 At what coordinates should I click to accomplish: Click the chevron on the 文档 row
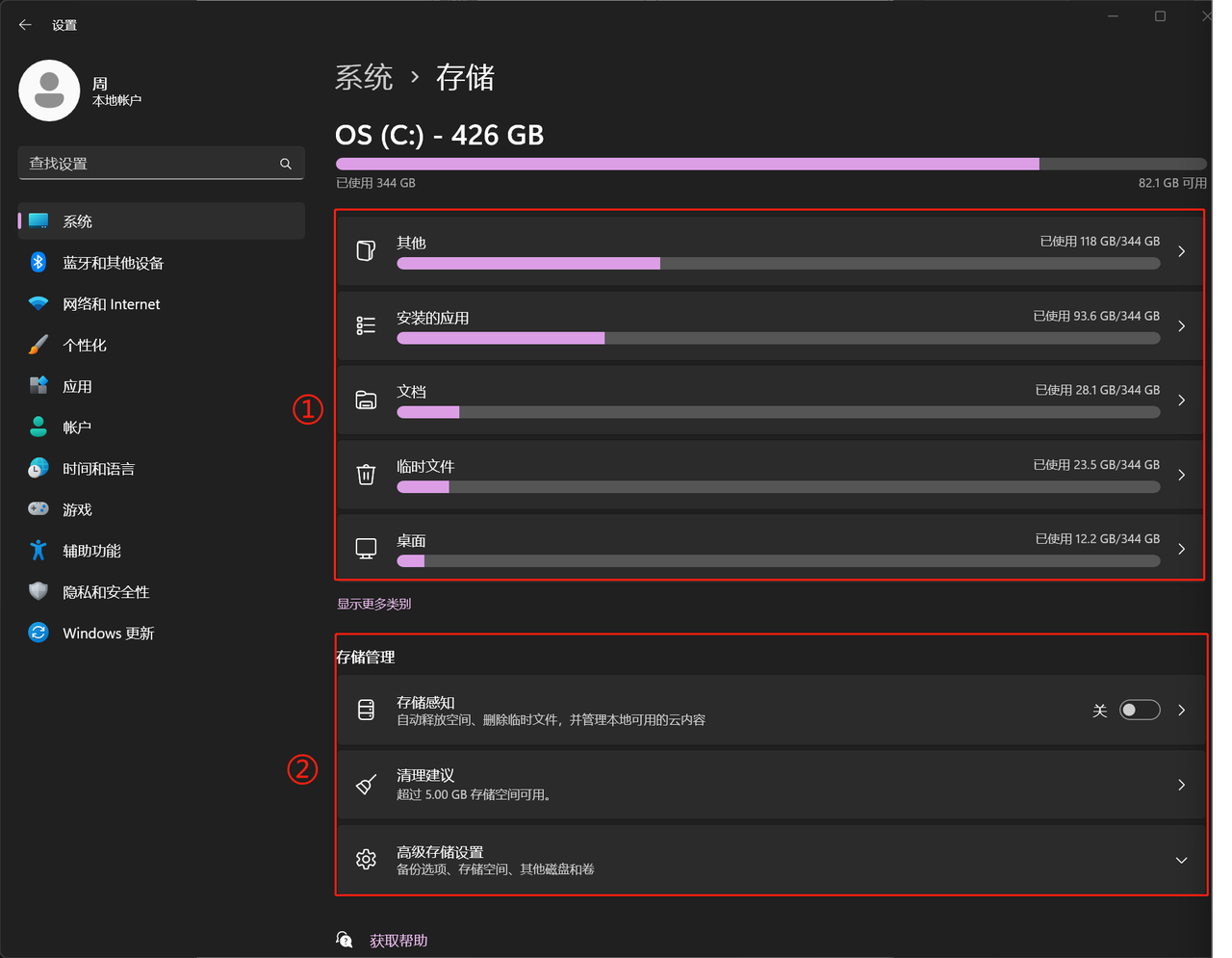(x=1182, y=401)
